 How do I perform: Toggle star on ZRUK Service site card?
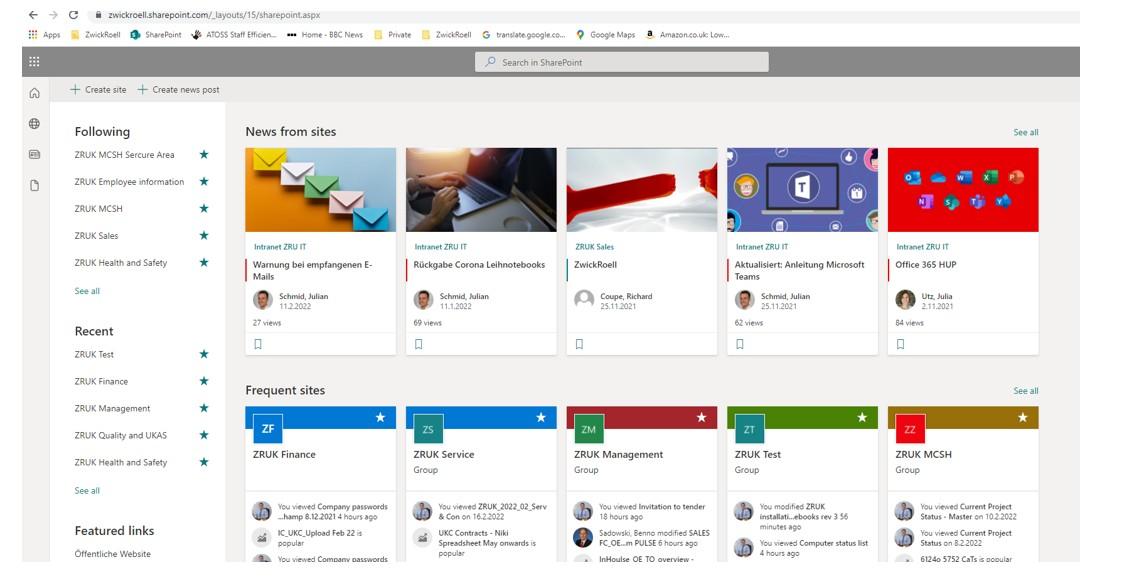tap(541, 418)
